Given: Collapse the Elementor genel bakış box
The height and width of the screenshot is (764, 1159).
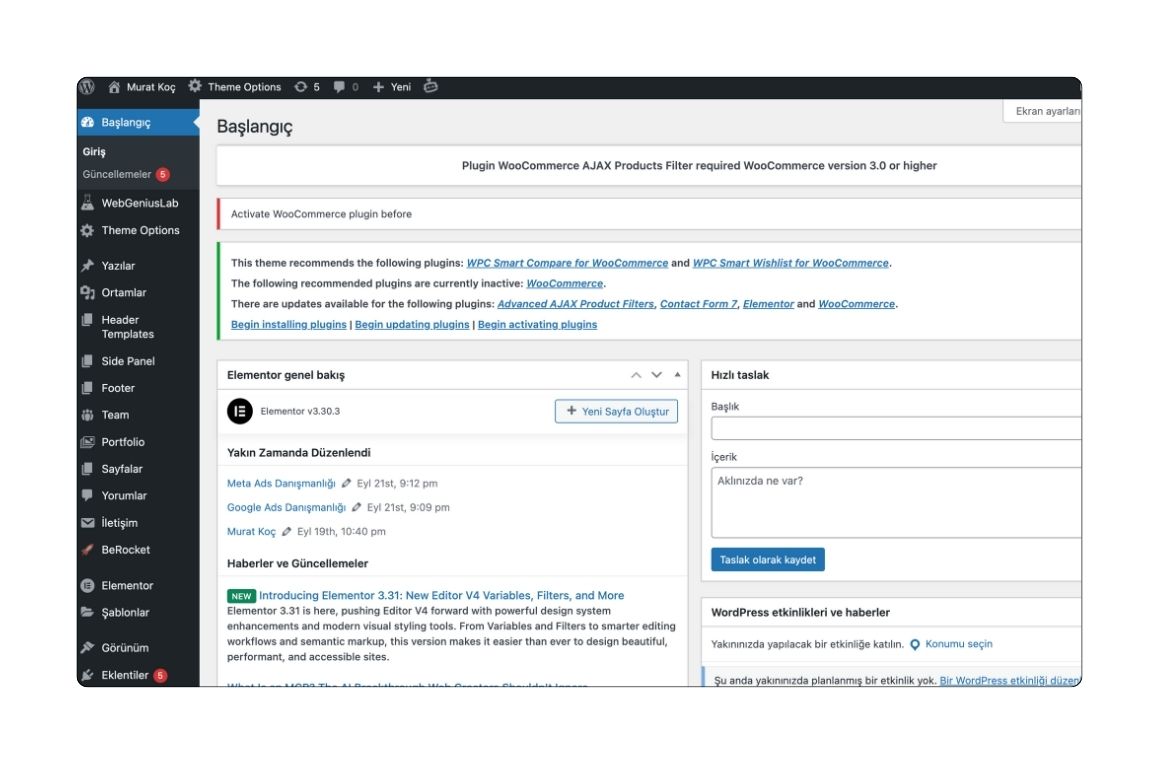Looking at the screenshot, I should pos(677,374).
